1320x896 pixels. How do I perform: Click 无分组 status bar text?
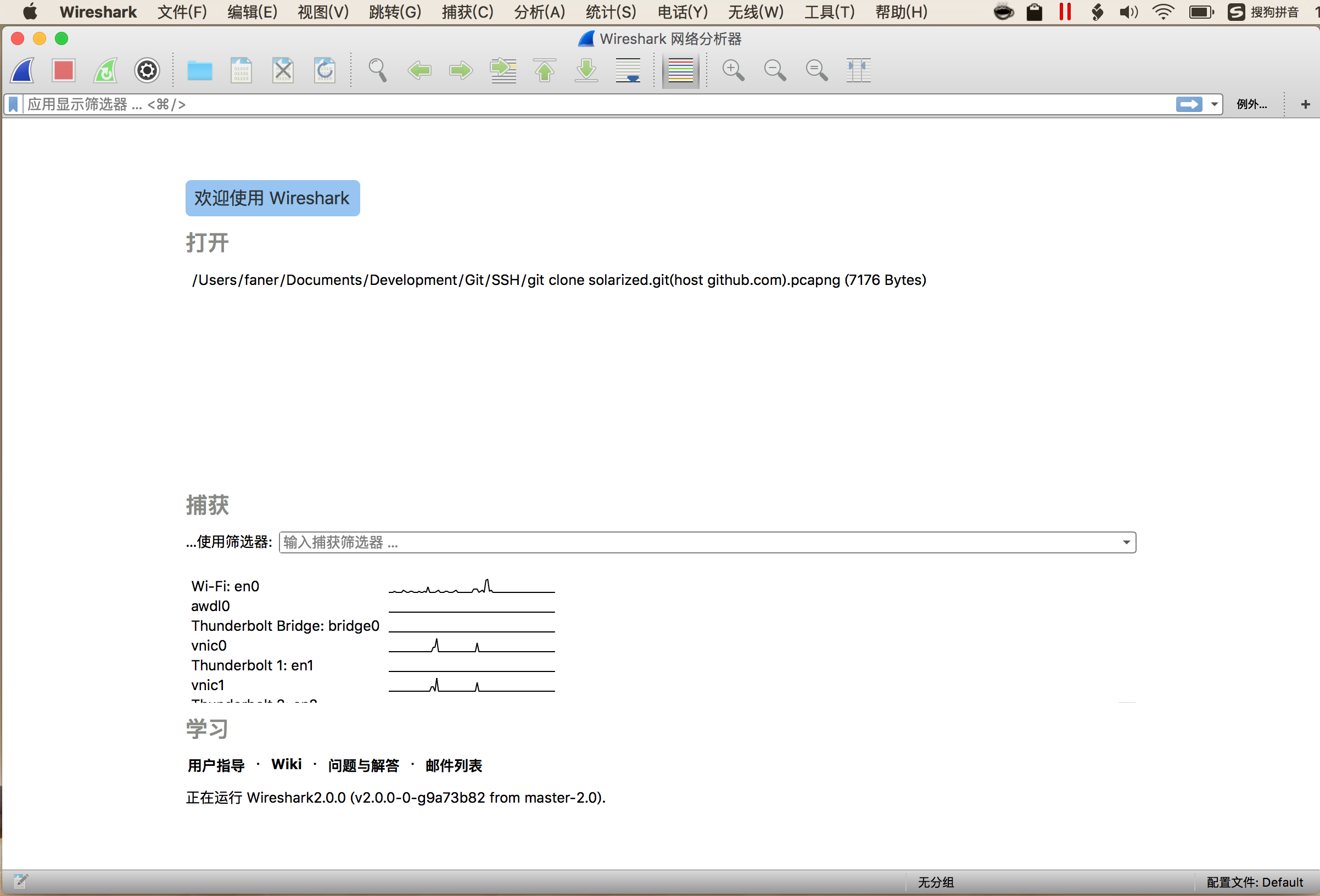tap(936, 882)
